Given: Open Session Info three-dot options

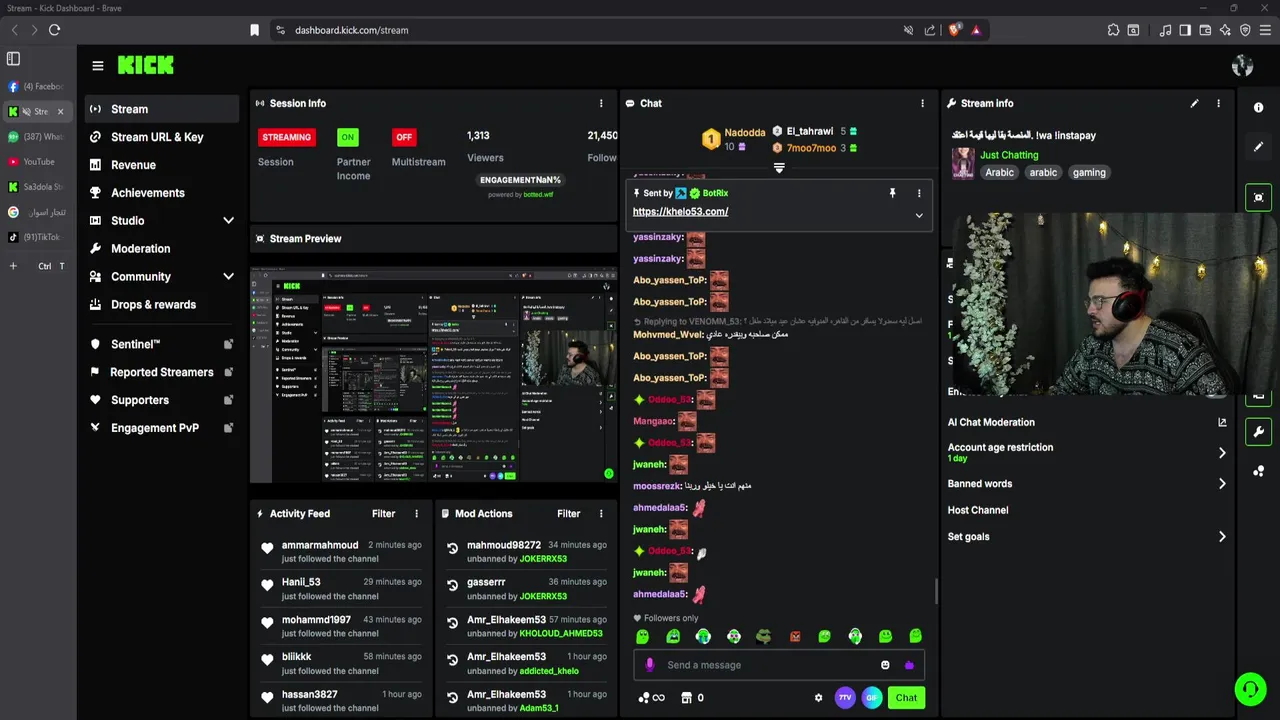Looking at the screenshot, I should click(601, 103).
